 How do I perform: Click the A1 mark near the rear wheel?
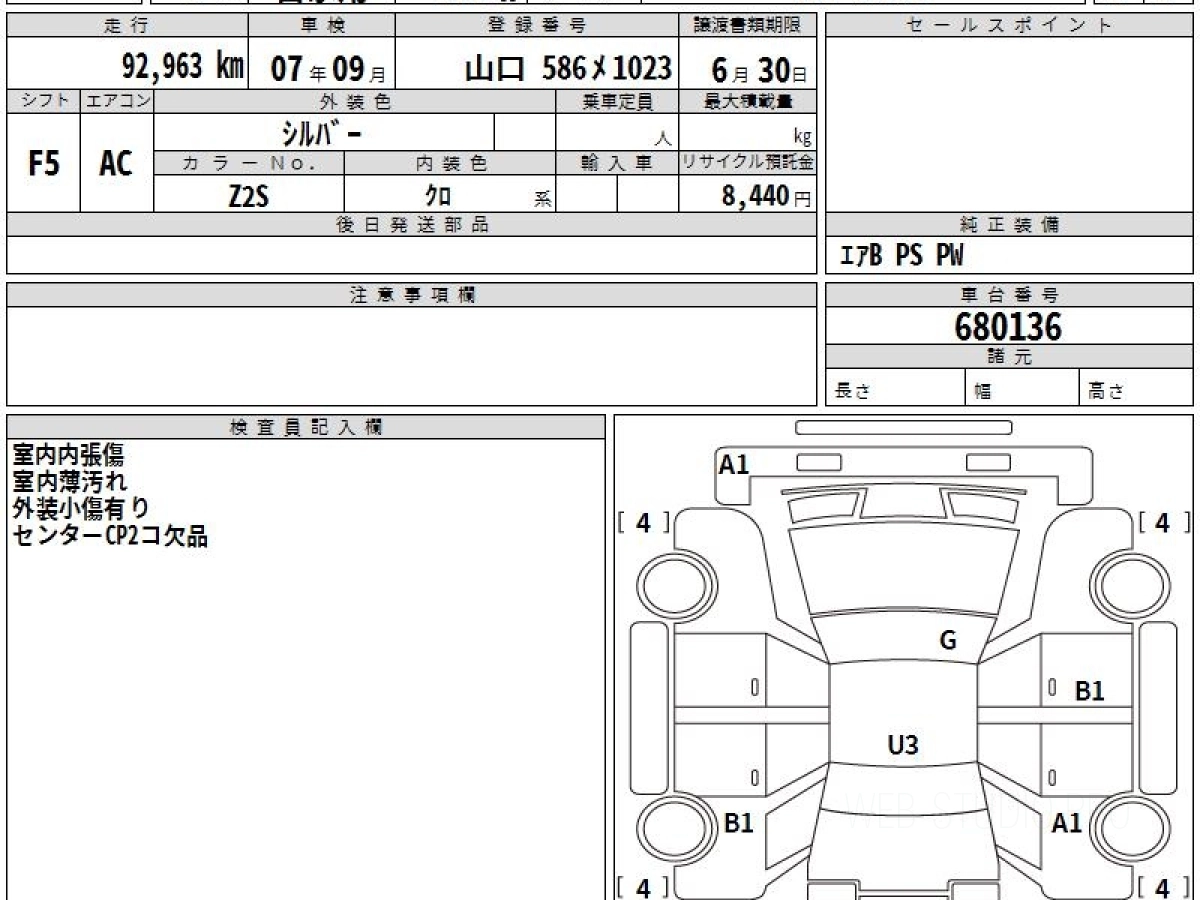pyautogui.click(x=1067, y=823)
